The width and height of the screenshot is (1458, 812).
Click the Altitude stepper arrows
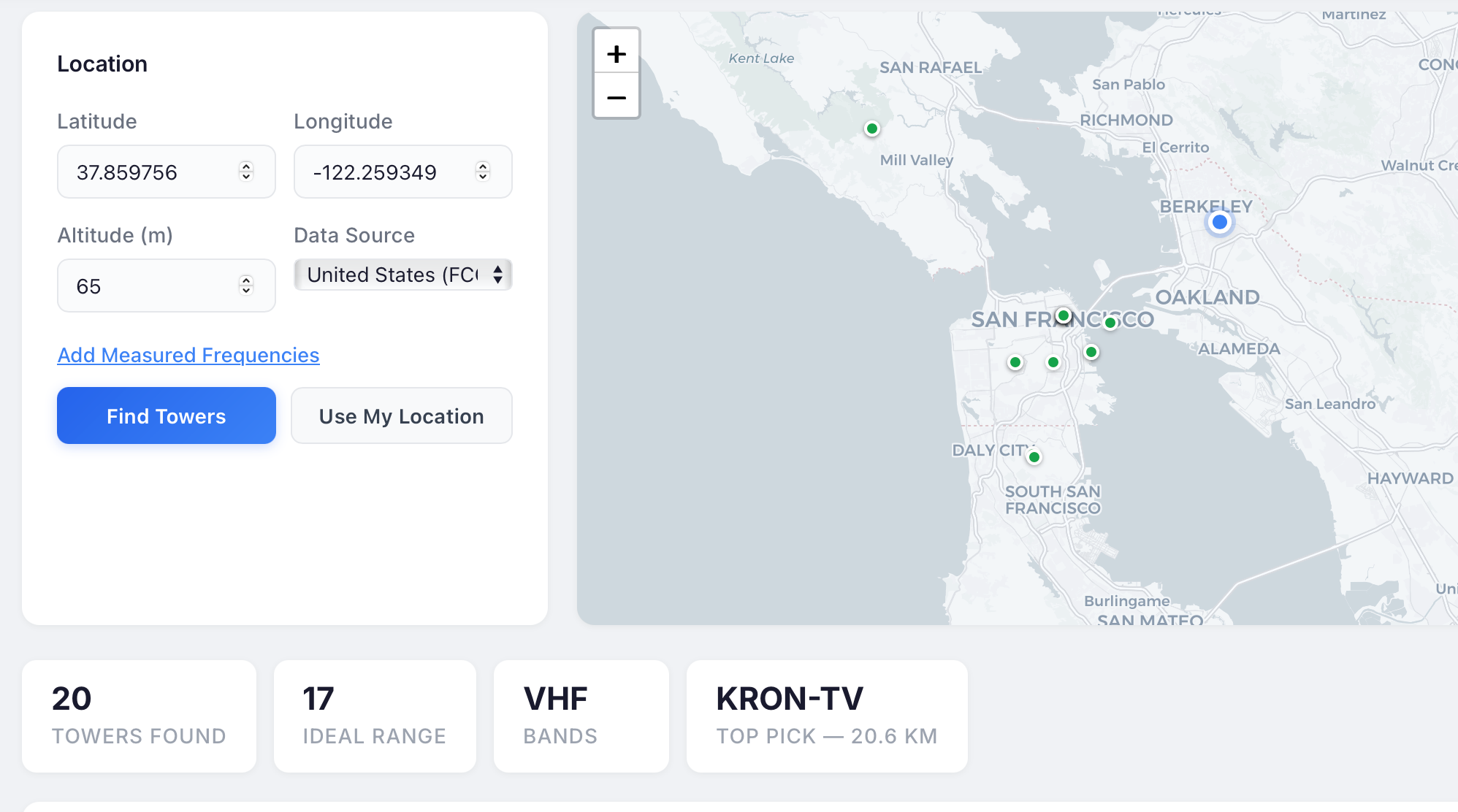[x=246, y=286]
